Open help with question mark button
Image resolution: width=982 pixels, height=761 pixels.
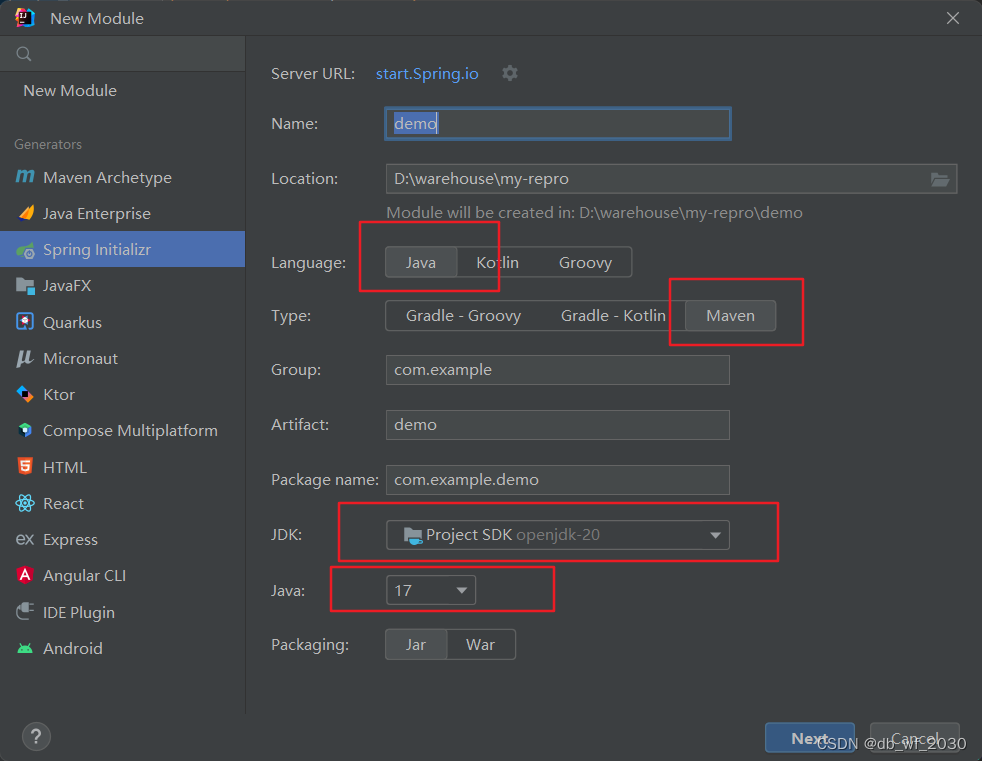pos(36,737)
